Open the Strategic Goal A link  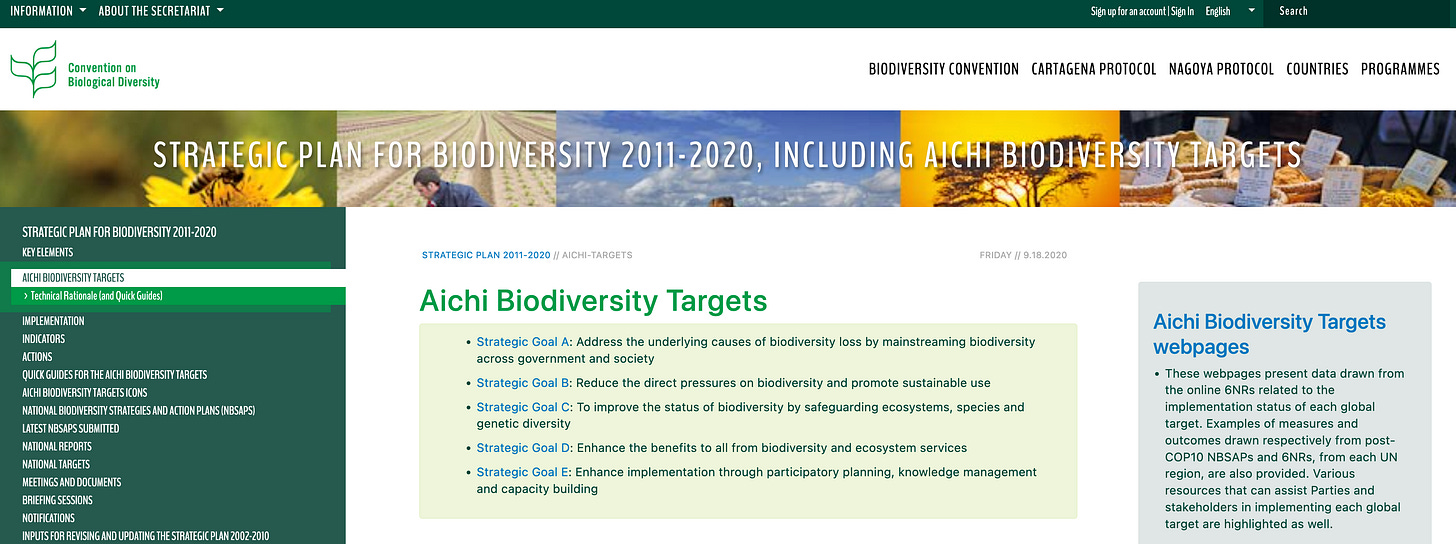click(x=523, y=342)
